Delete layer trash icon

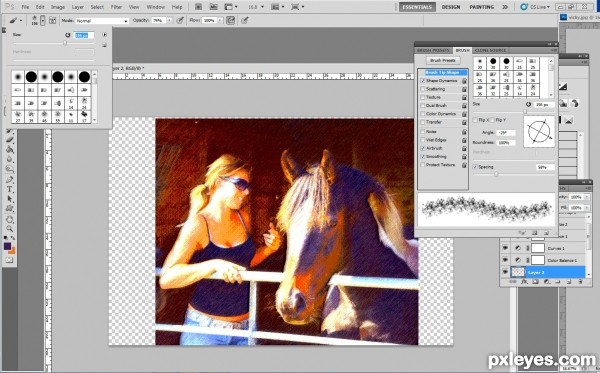pos(580,282)
